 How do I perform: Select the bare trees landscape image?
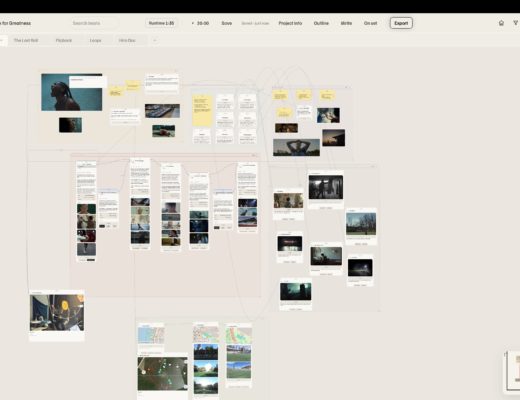tap(361, 224)
